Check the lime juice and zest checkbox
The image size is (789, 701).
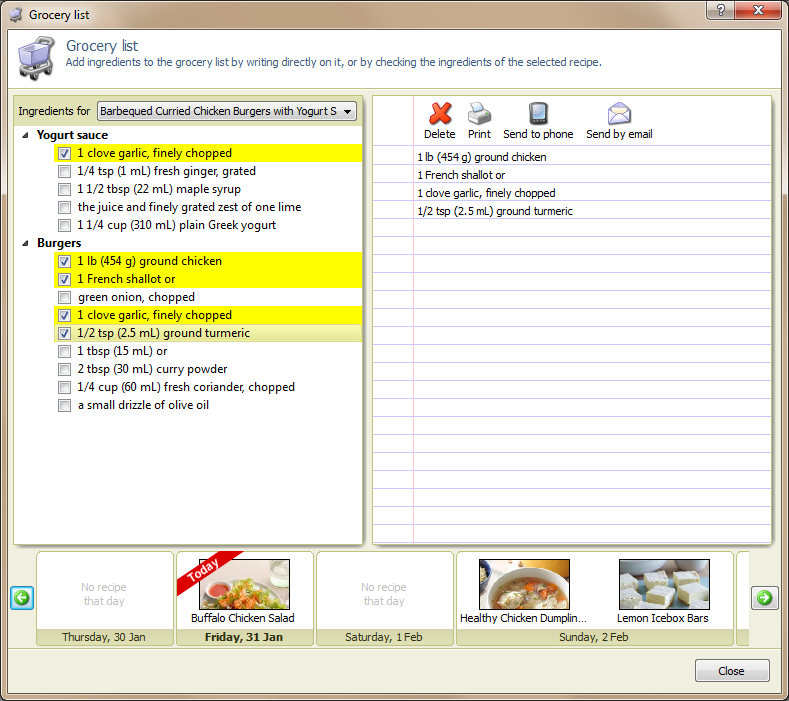point(64,207)
